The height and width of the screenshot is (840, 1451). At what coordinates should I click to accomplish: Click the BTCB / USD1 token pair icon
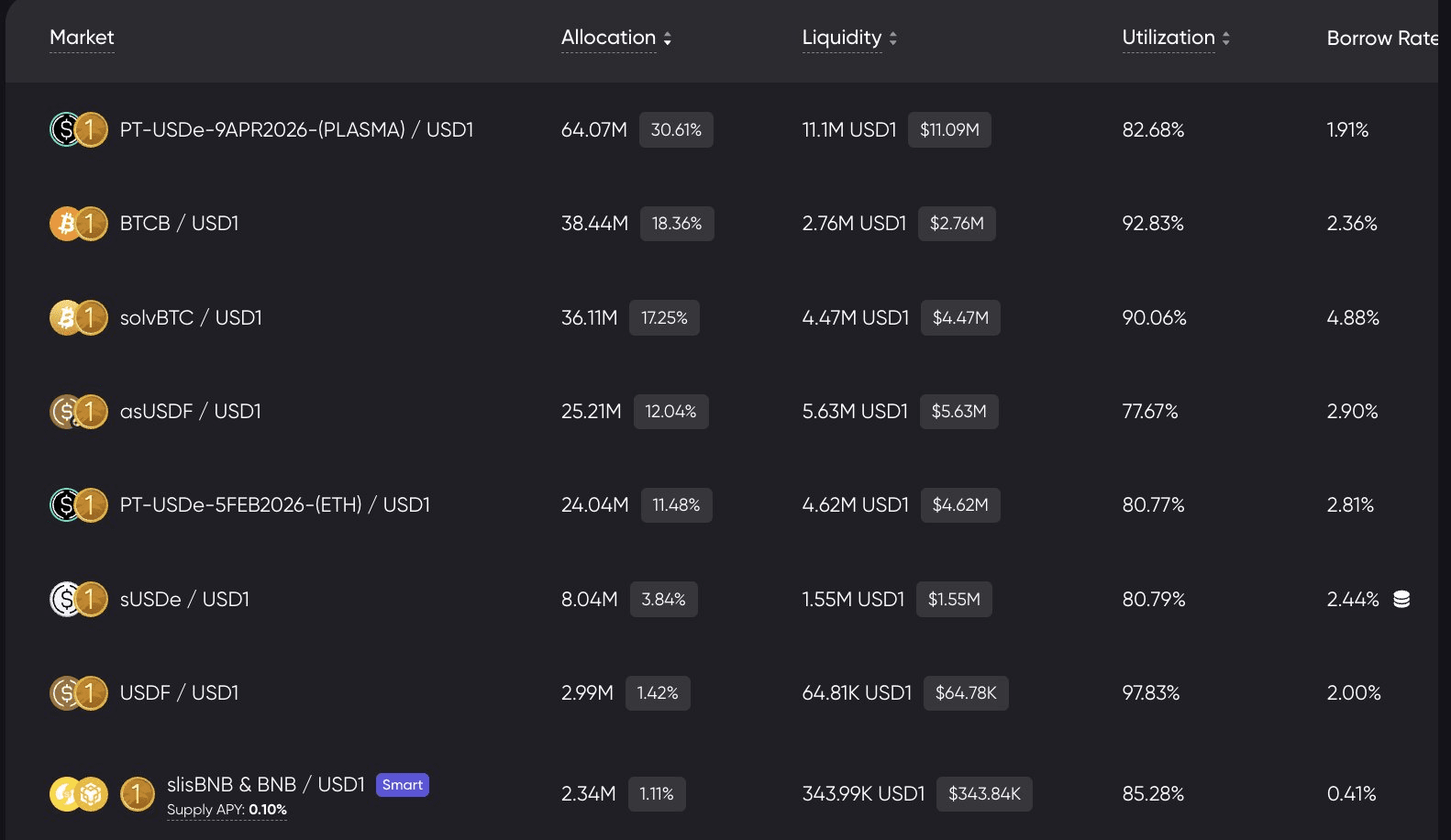(x=78, y=224)
